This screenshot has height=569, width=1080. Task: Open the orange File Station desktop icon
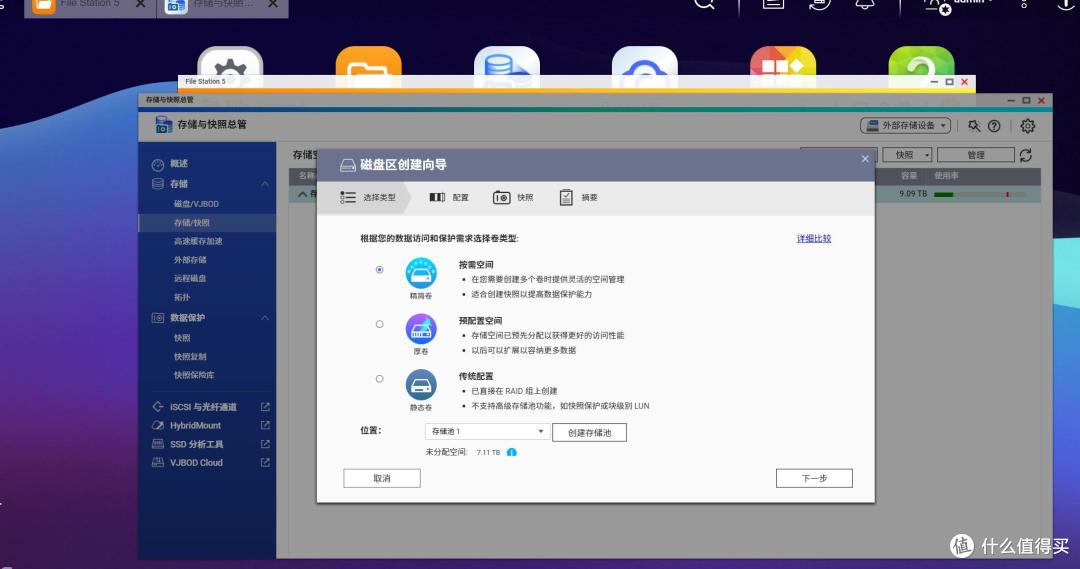click(368, 67)
